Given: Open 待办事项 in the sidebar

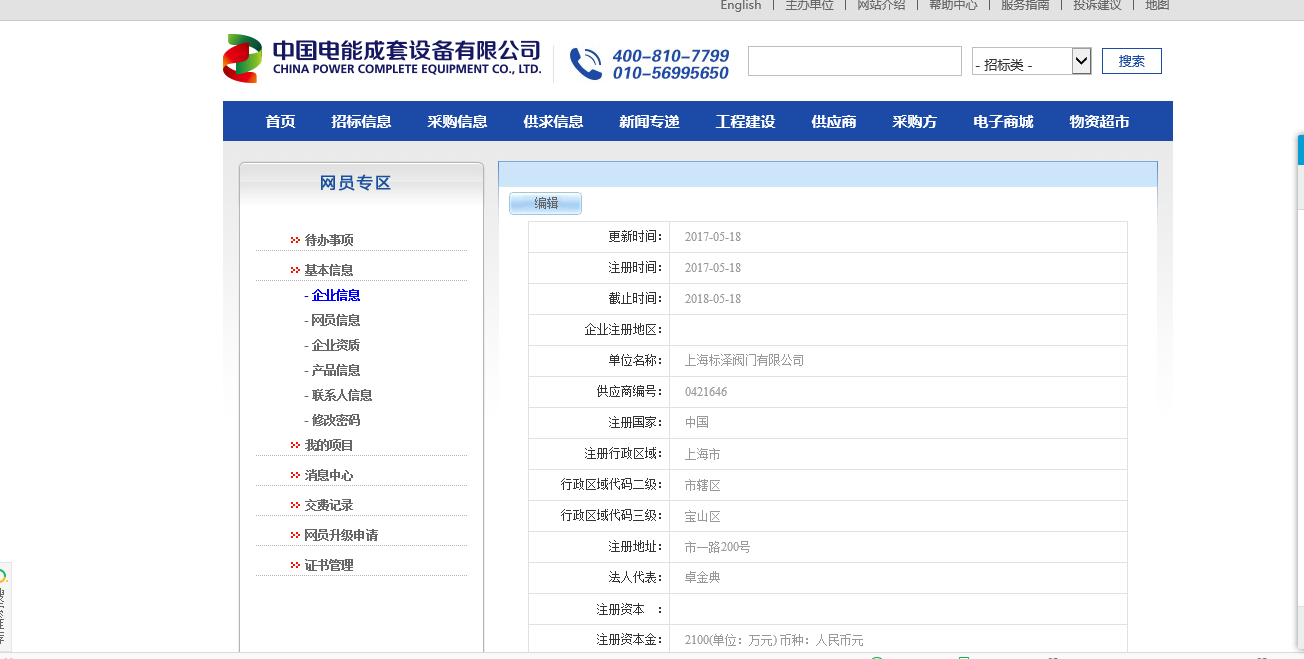Looking at the screenshot, I should click(x=329, y=240).
